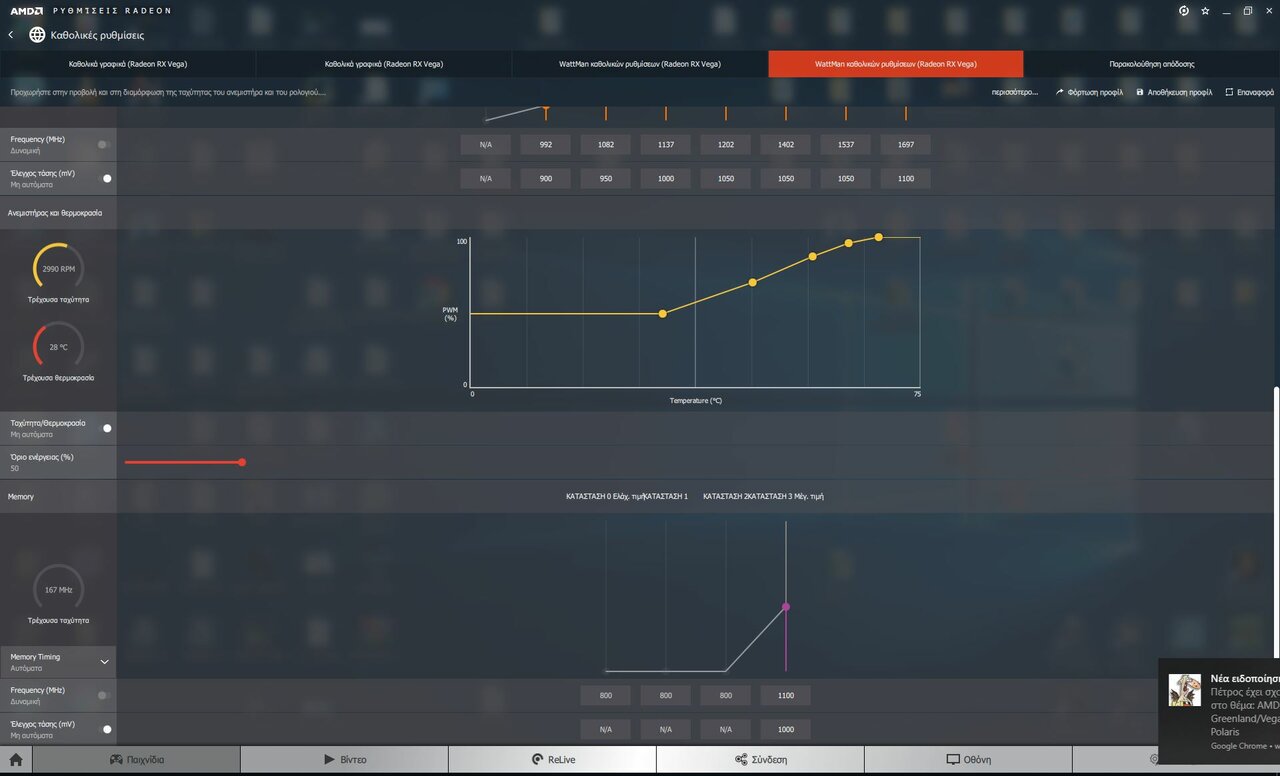Click the circular update icon in title bar
Screen dimensions: 1280x776
[1184, 11]
